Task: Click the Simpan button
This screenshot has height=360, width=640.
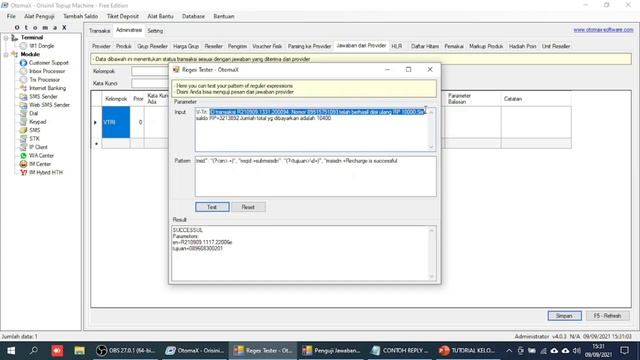Action: (564, 316)
